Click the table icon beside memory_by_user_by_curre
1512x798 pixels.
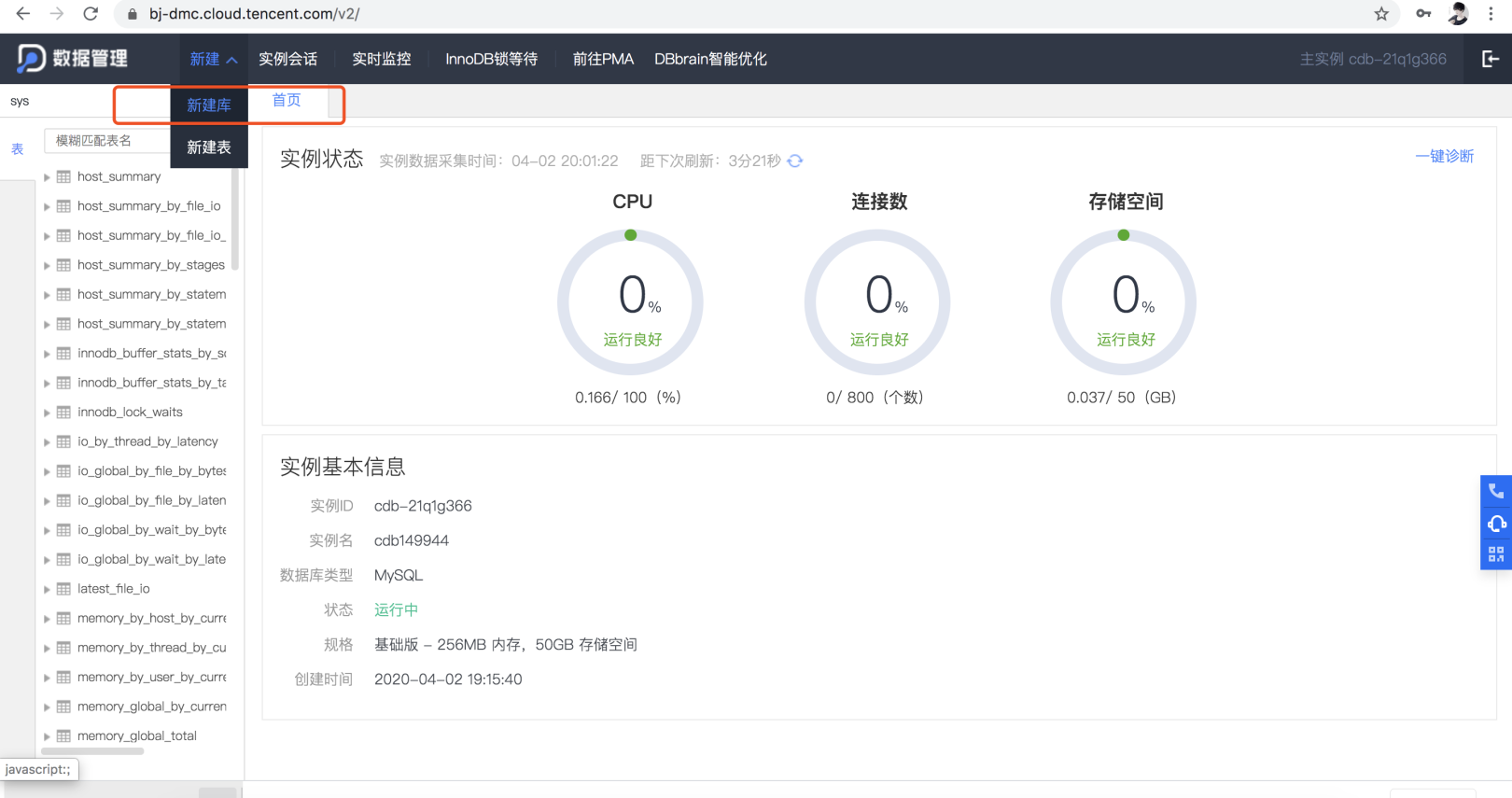[x=63, y=678]
